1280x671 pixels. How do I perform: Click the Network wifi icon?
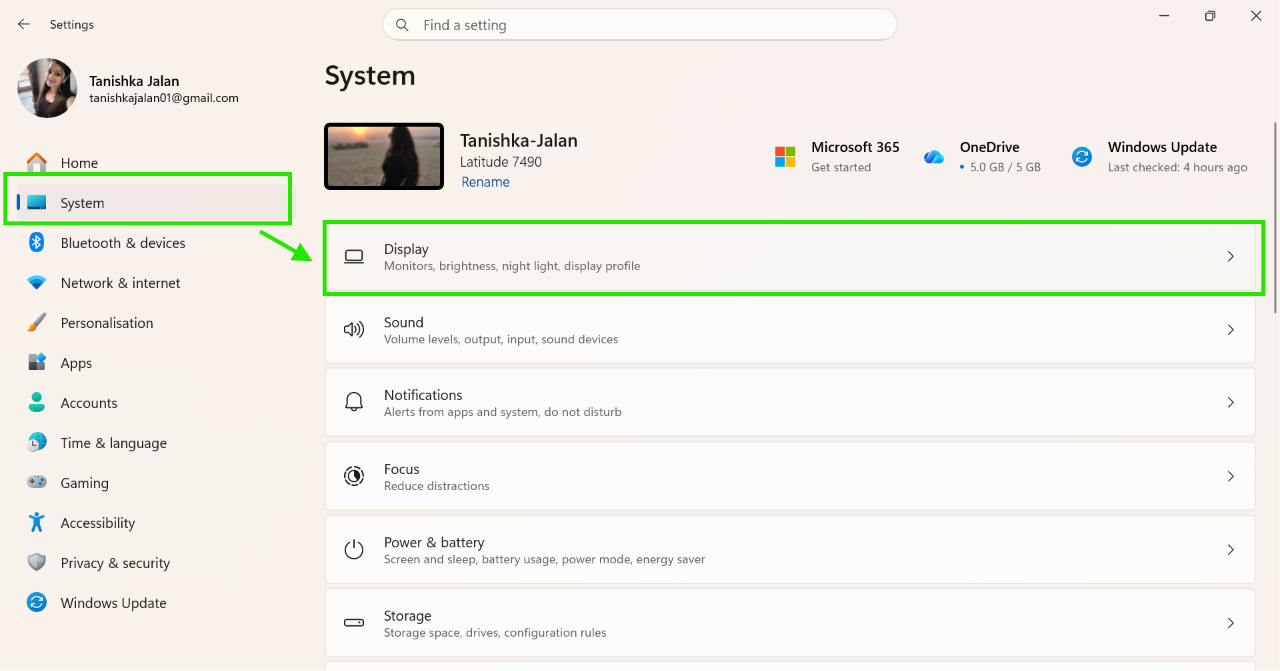[37, 283]
